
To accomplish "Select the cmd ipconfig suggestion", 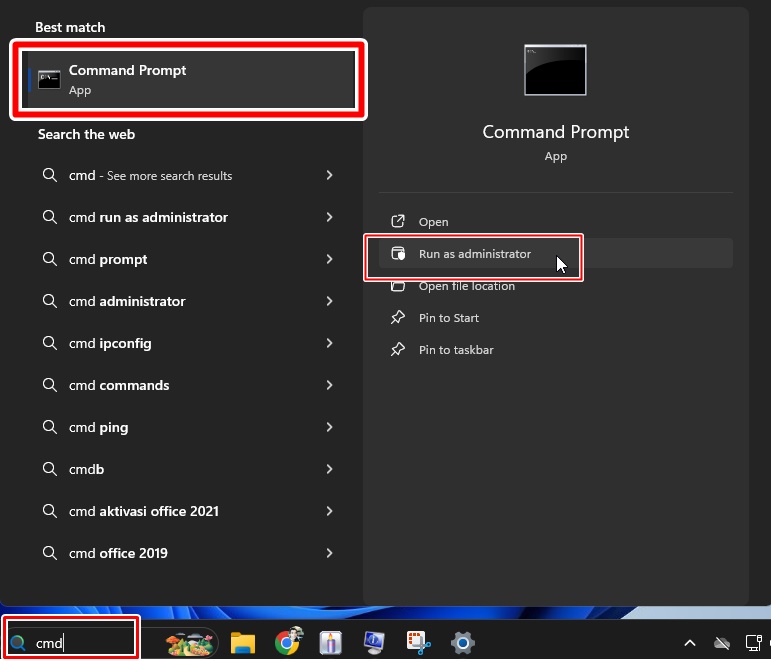I will pos(188,343).
